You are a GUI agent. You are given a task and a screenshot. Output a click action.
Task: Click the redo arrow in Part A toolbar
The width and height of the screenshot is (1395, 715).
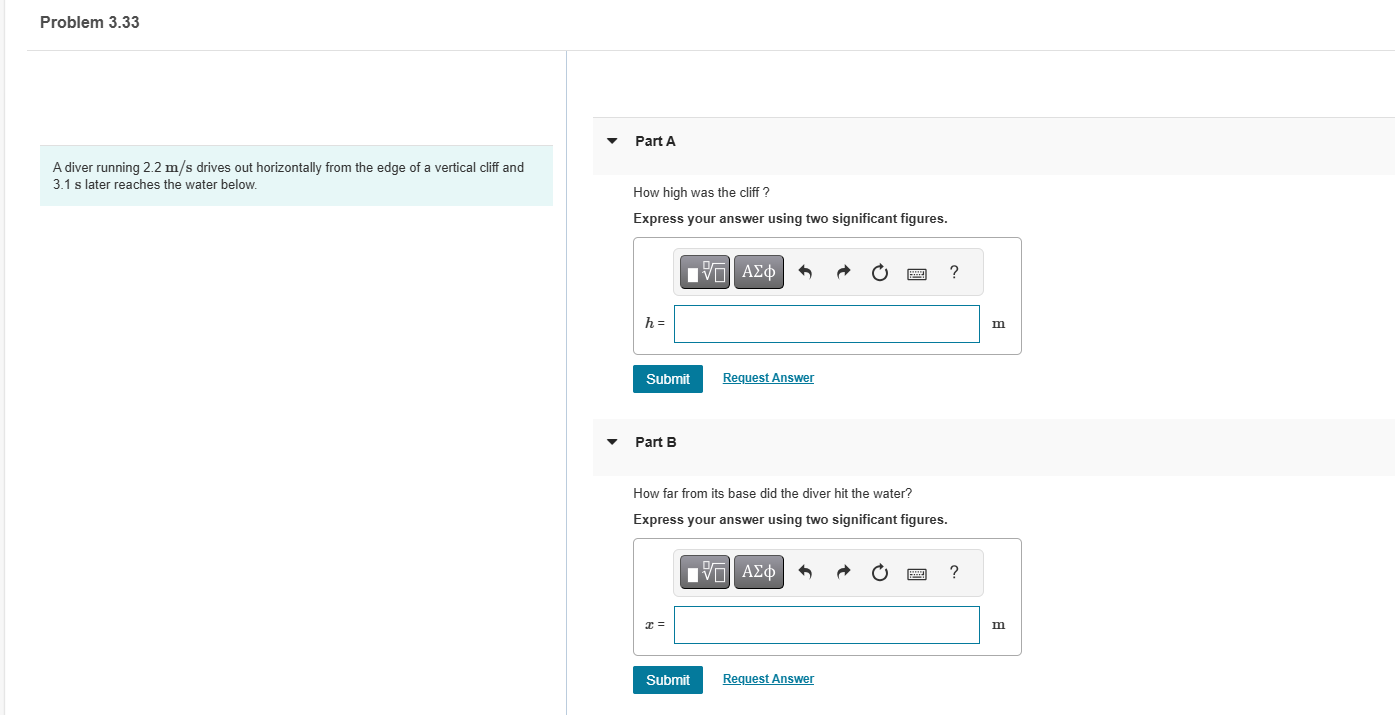click(843, 271)
